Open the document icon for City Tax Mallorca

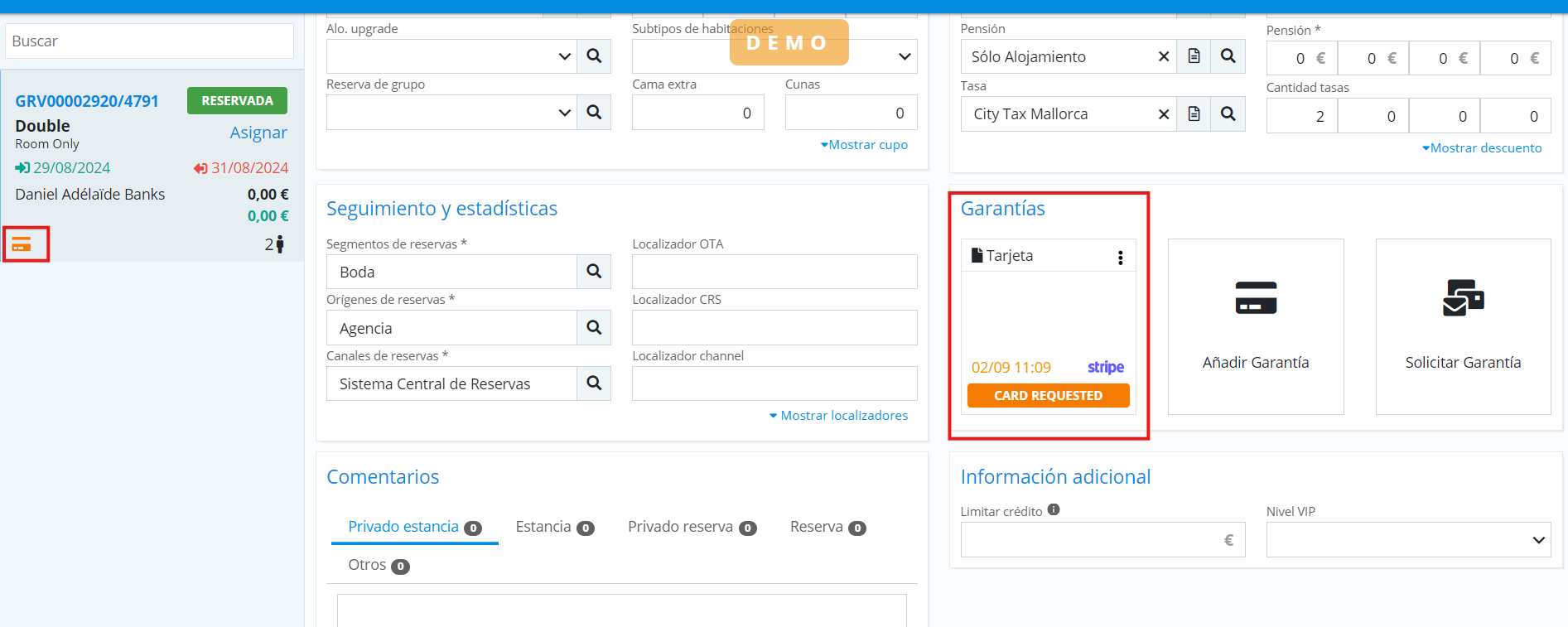pos(1194,114)
